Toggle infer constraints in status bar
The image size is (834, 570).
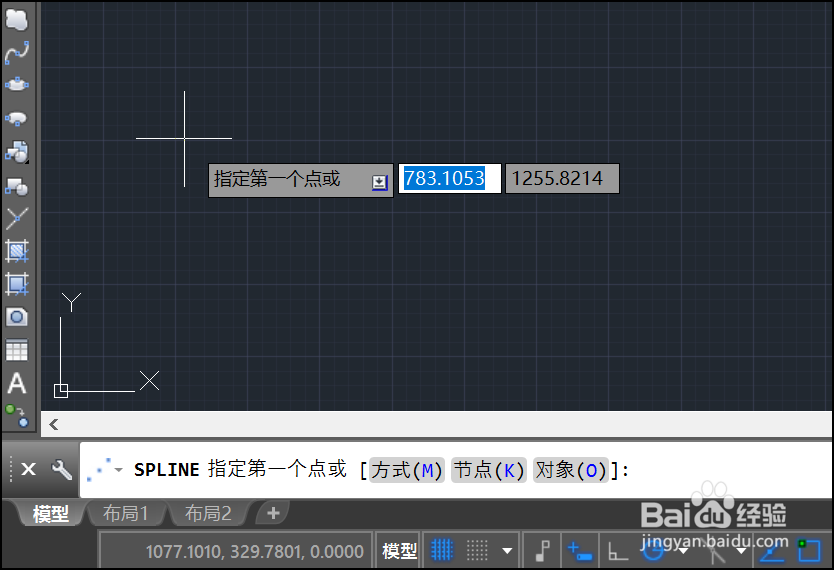coord(543,550)
